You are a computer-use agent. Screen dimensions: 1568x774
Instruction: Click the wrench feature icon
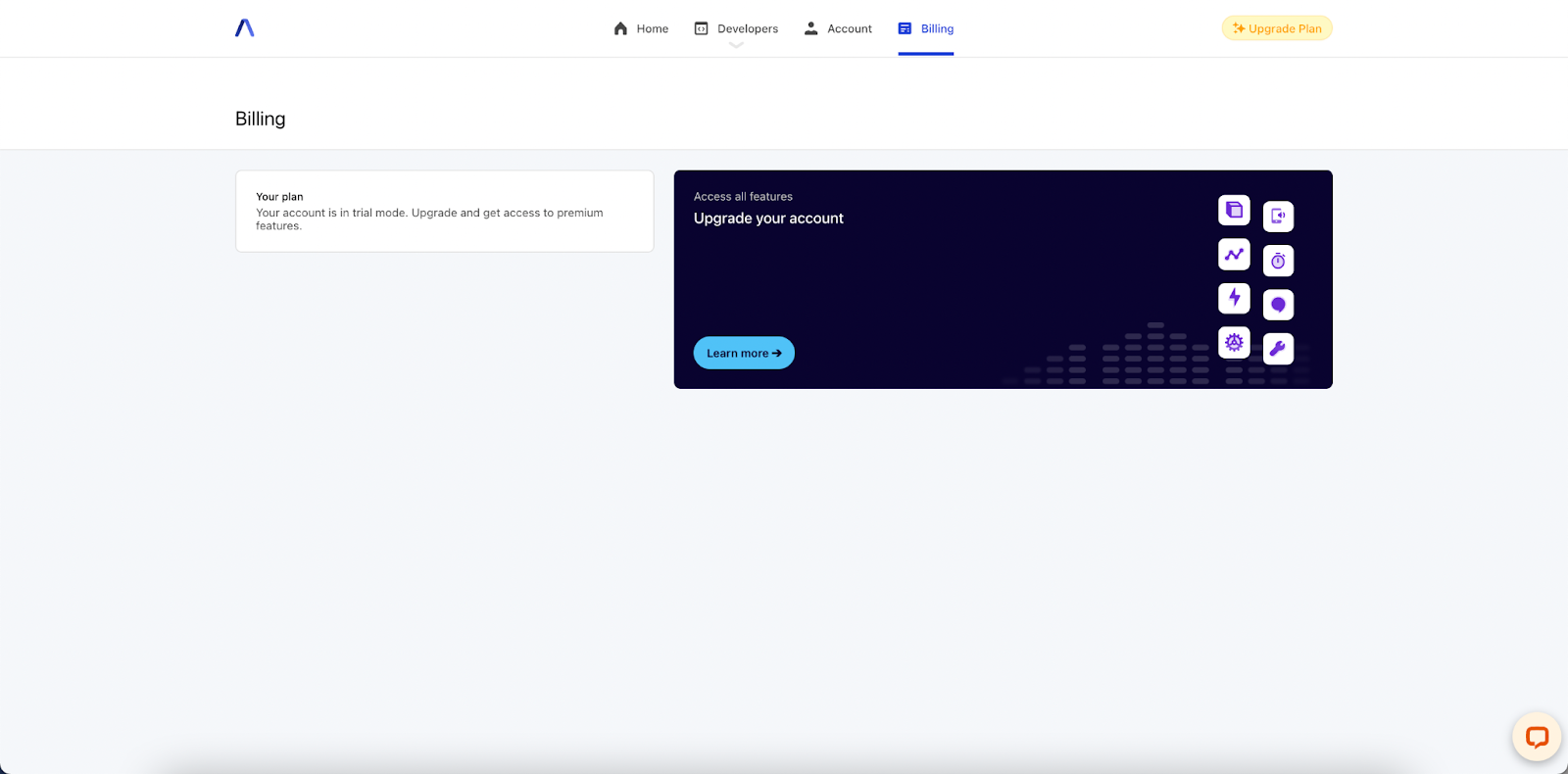1278,349
